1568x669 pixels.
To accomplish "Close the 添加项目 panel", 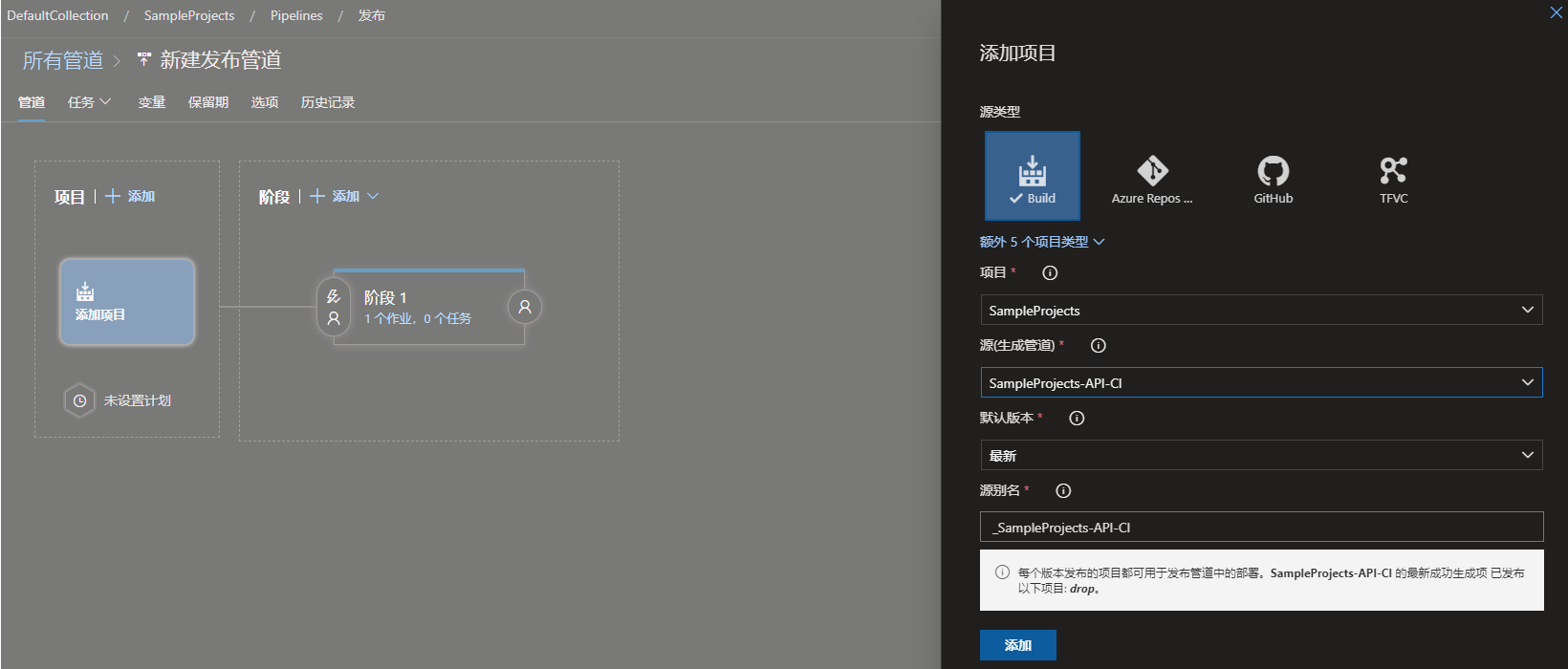I will point(1556,12).
